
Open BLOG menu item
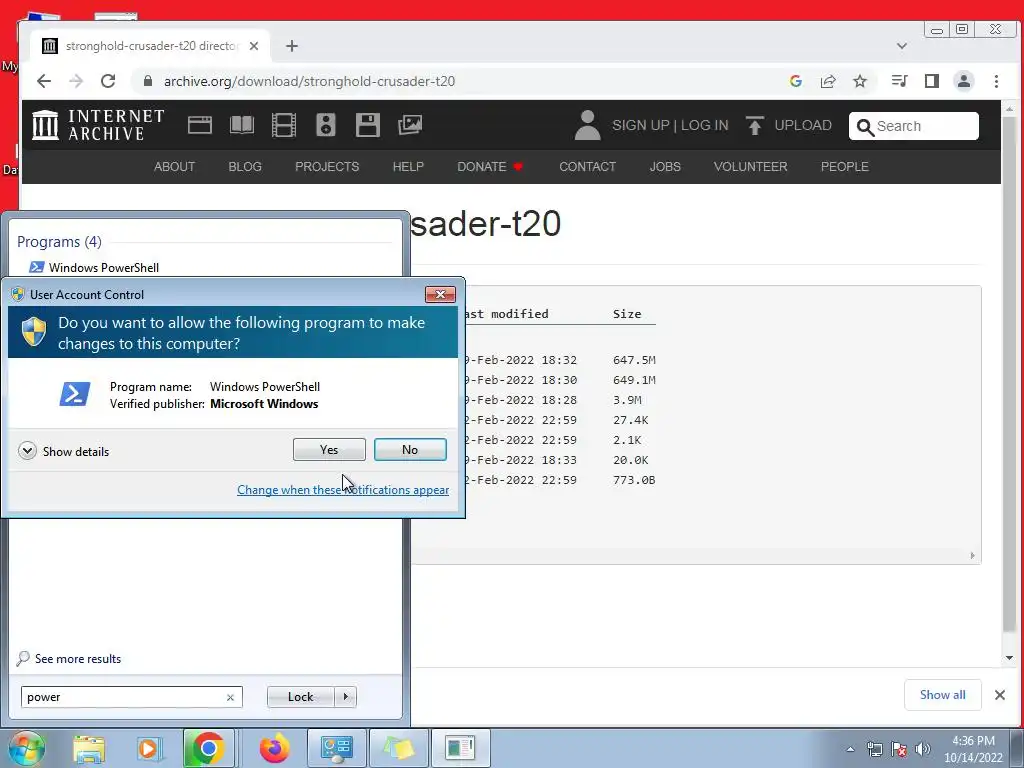pos(245,167)
